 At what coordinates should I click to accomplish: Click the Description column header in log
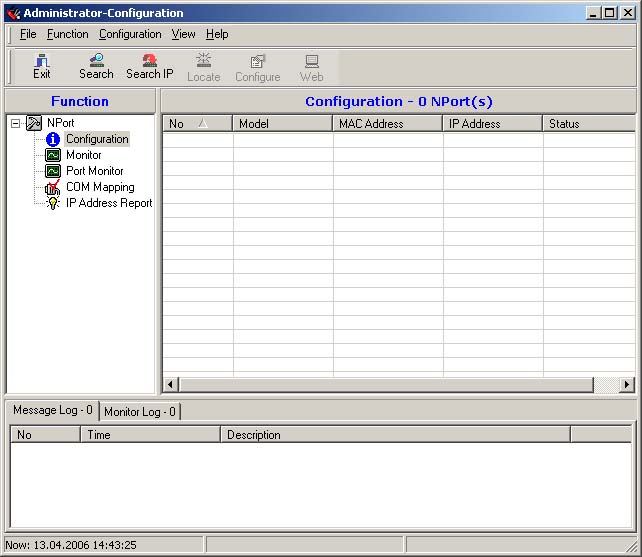394,435
